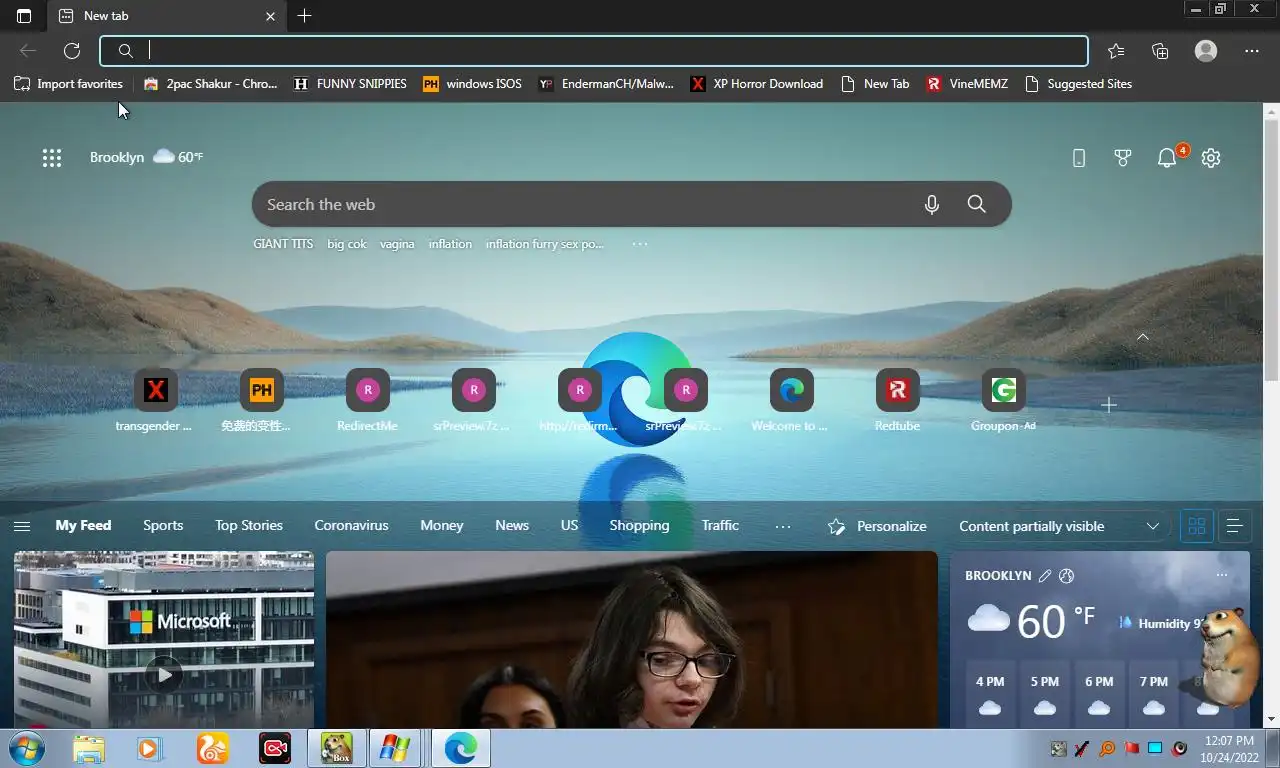
Task: Open page settings gear icon
Action: (1211, 157)
